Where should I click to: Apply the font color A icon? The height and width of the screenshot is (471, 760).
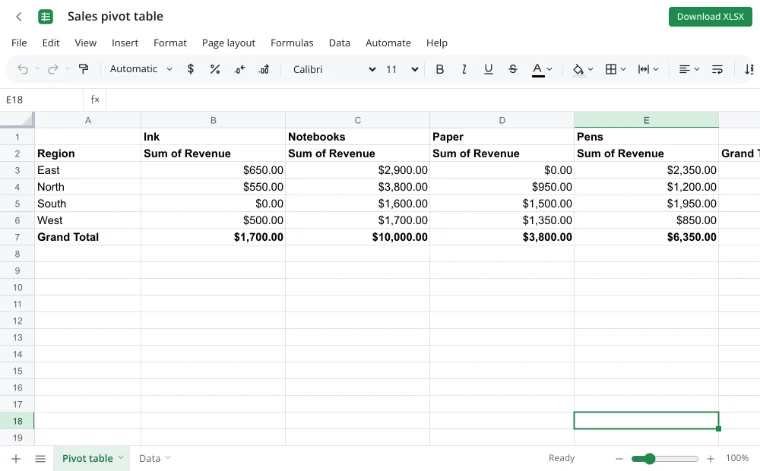point(538,70)
